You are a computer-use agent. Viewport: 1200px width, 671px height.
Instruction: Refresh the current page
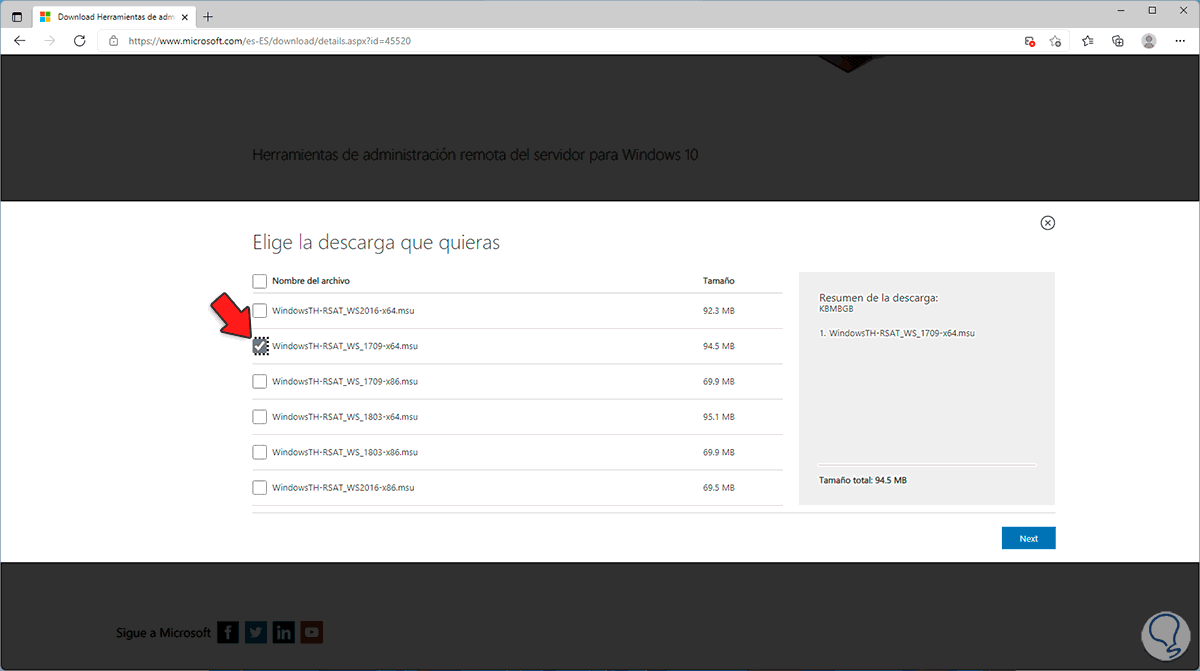[x=80, y=41]
